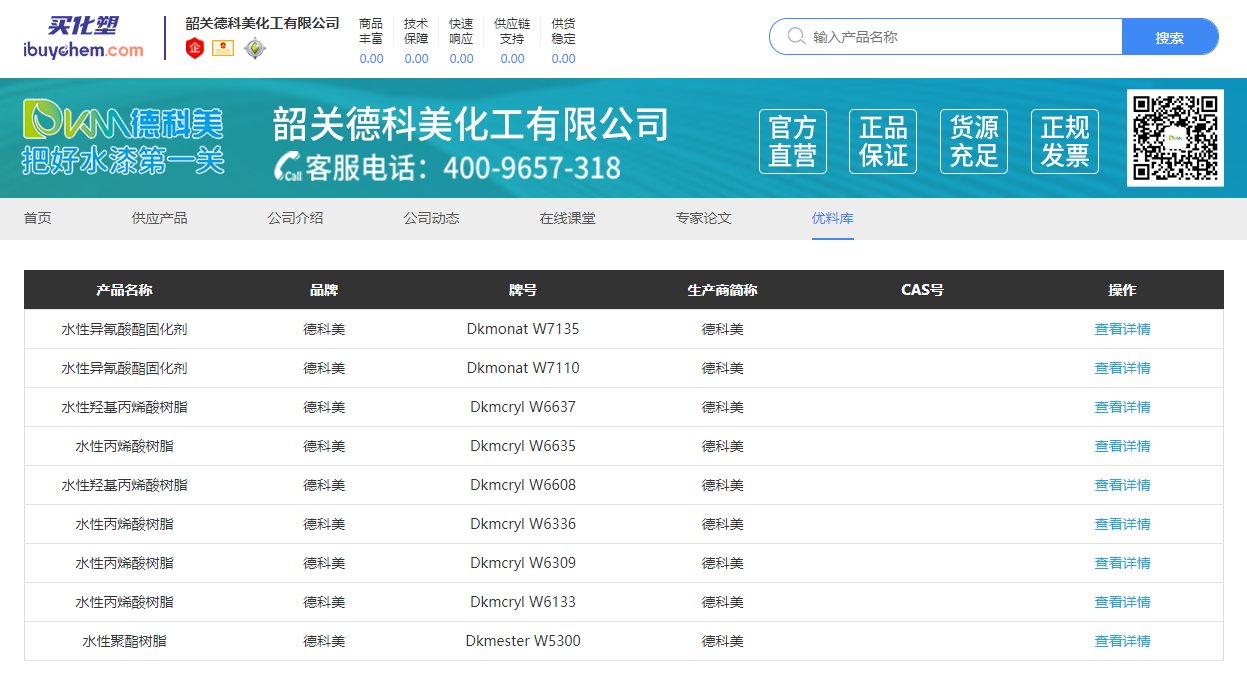The width and height of the screenshot is (1247, 678).
Task: Click the 货源充足 badge in banner
Action: [974, 142]
